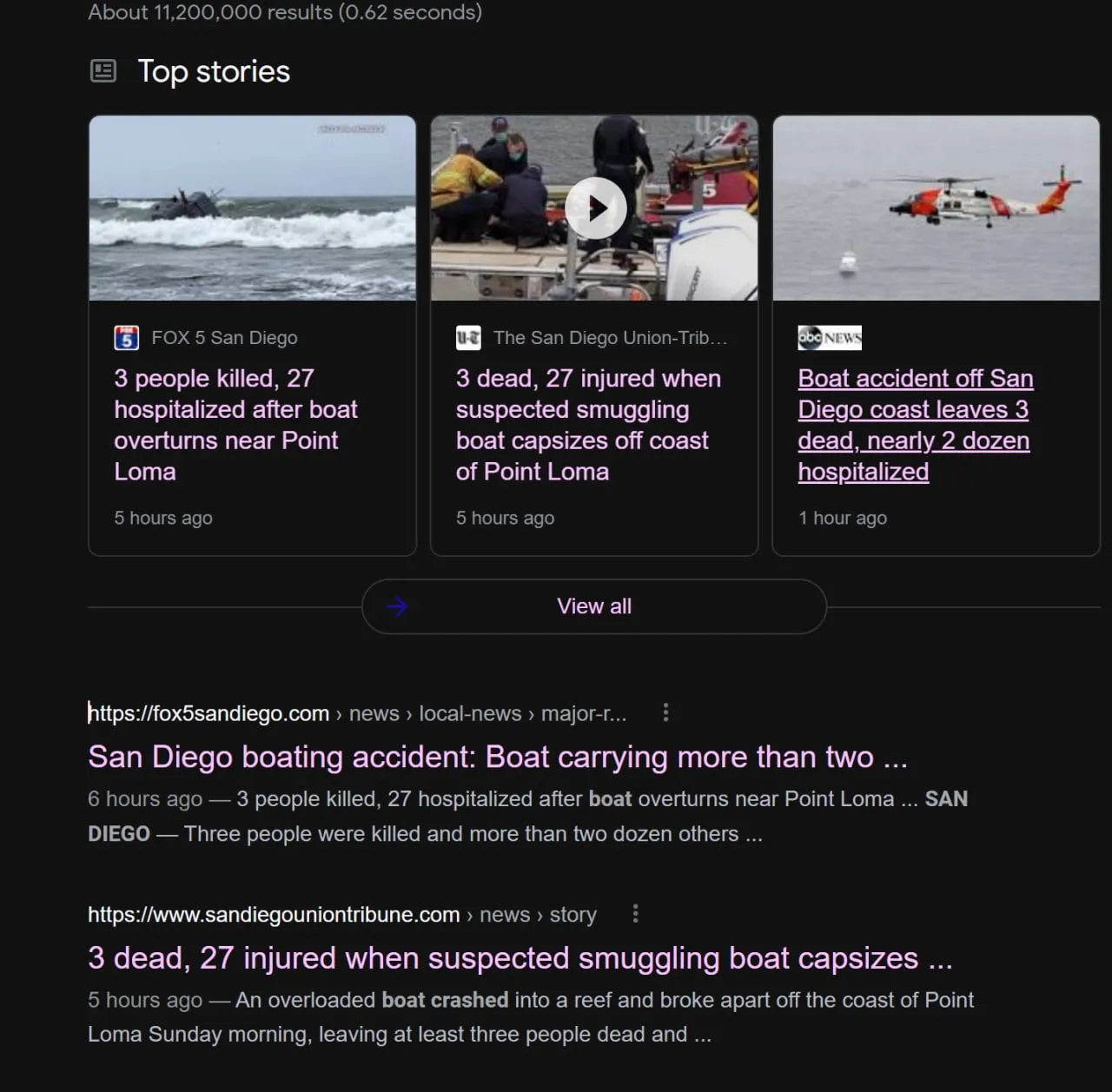Open FOX 5 overturned boat thumbnail image

(253, 208)
